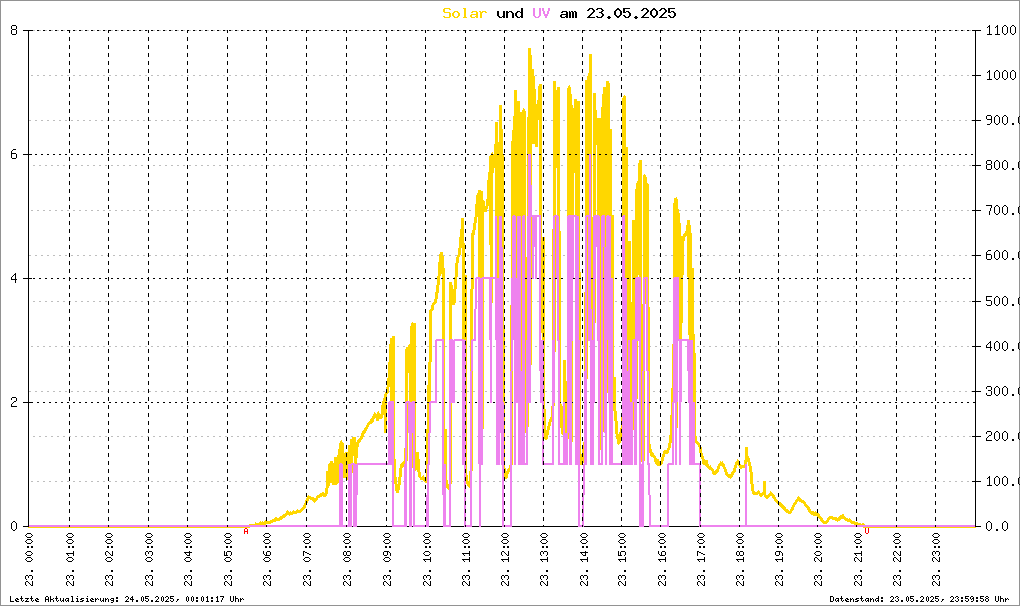Click the pink "UV" word in the chart title
This screenshot has width=1020, height=606.
[541, 13]
